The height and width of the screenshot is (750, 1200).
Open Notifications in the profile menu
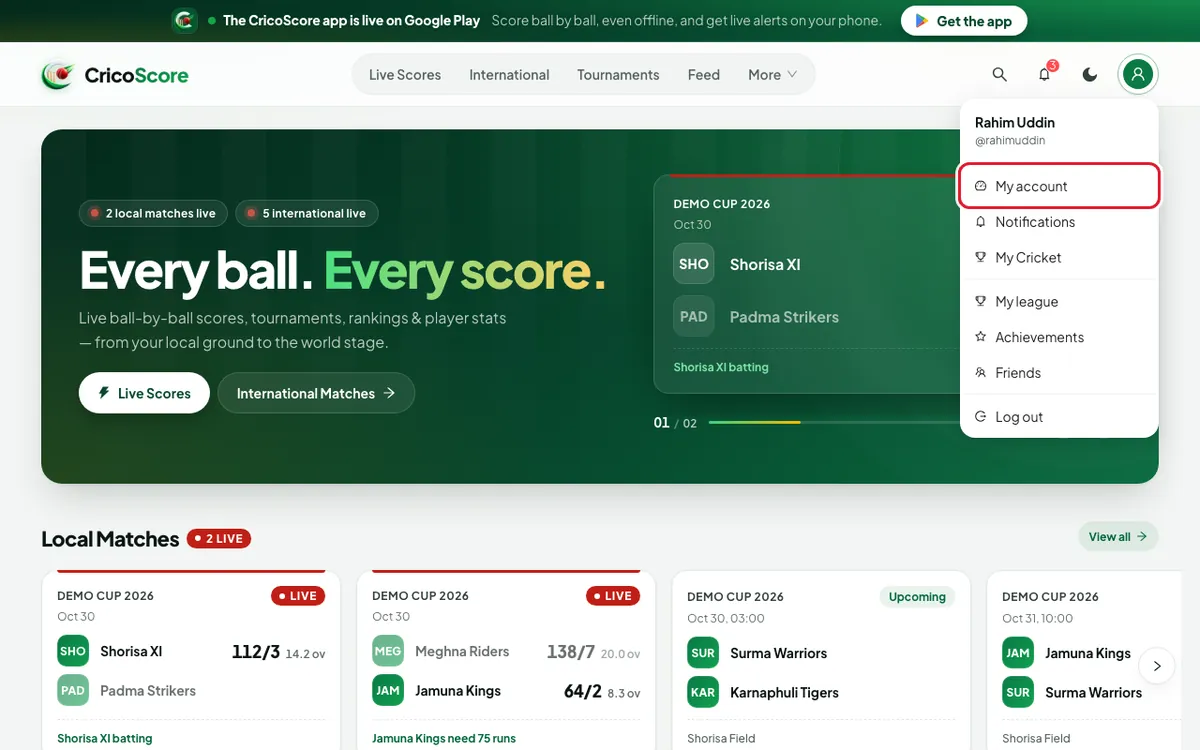click(1059, 222)
